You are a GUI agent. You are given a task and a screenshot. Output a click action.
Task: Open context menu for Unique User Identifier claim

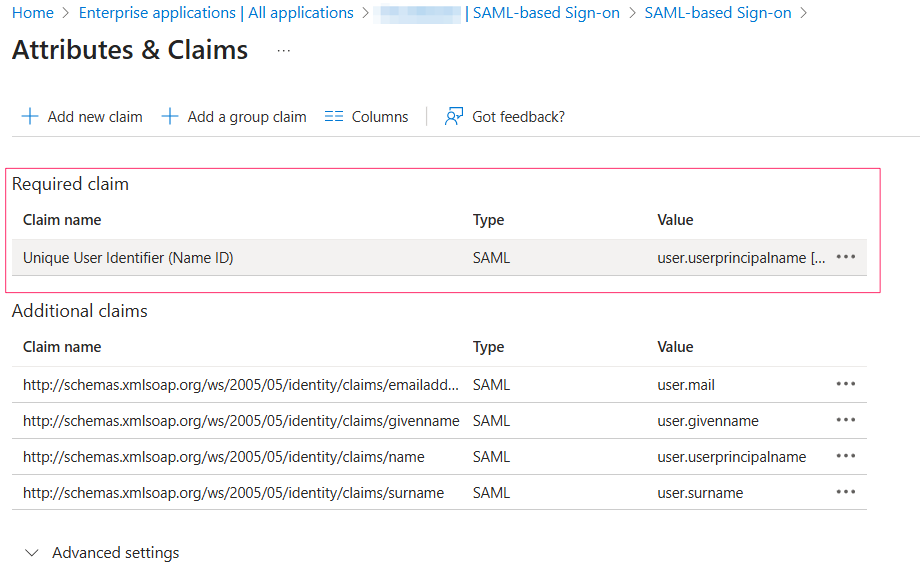(x=845, y=257)
